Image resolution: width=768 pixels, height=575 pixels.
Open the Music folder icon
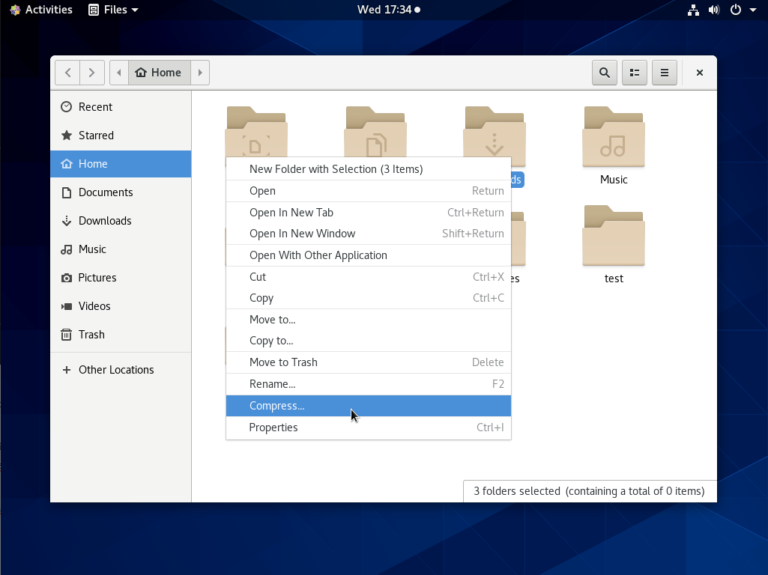[x=613, y=136]
